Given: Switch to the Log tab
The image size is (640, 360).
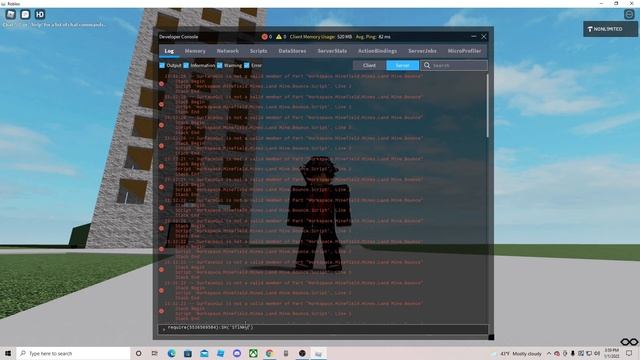Looking at the screenshot, I should (x=169, y=51).
